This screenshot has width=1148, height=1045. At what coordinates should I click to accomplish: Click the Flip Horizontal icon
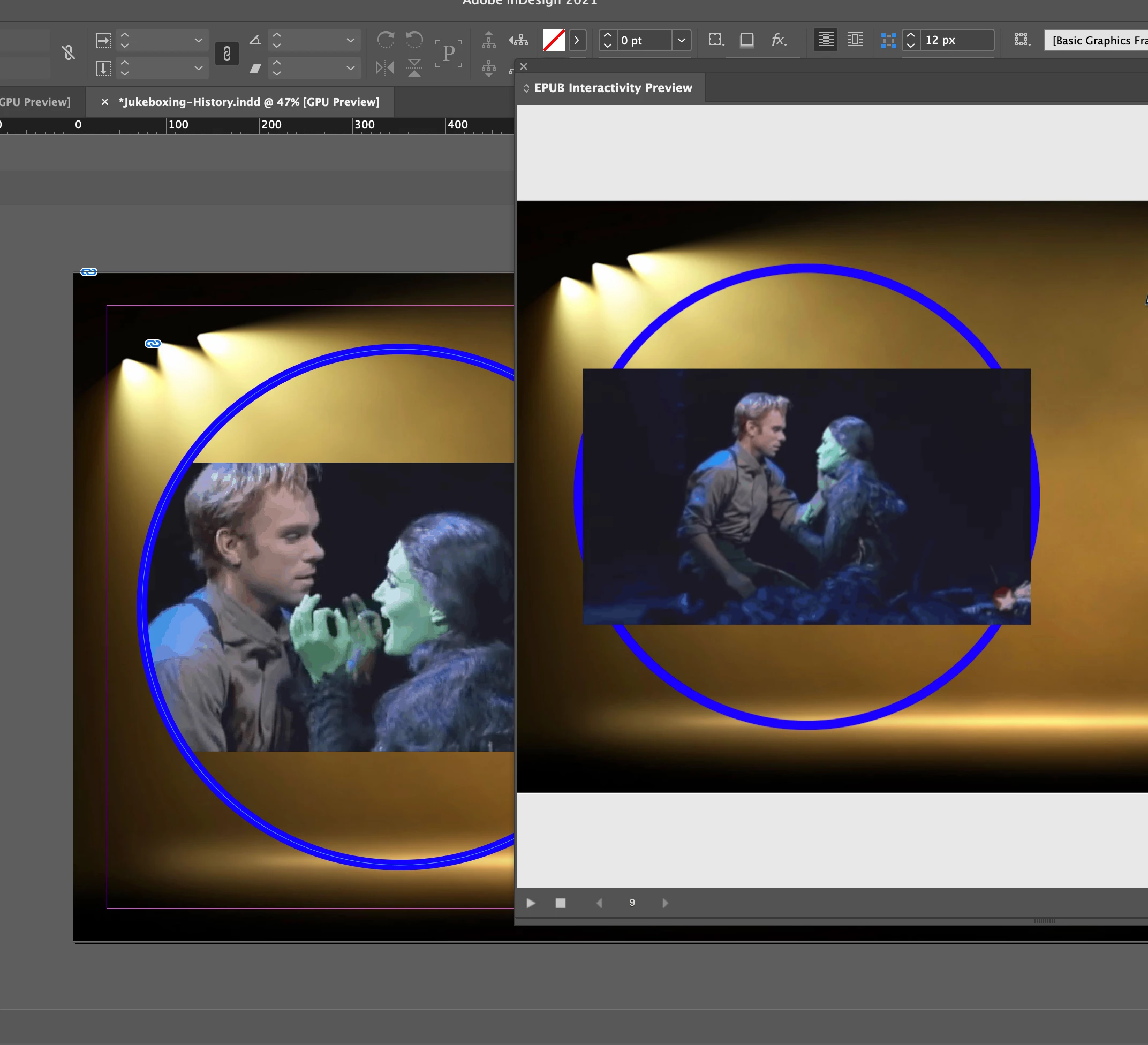385,68
